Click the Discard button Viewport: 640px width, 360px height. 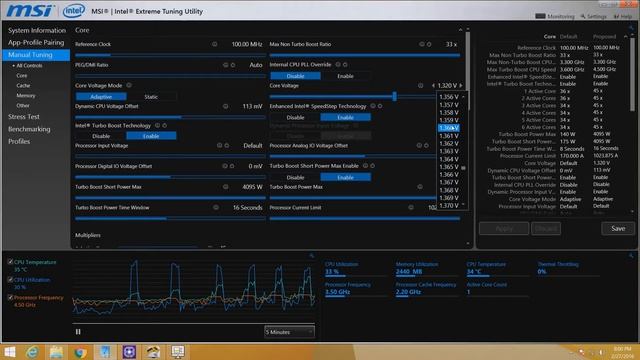coord(546,229)
